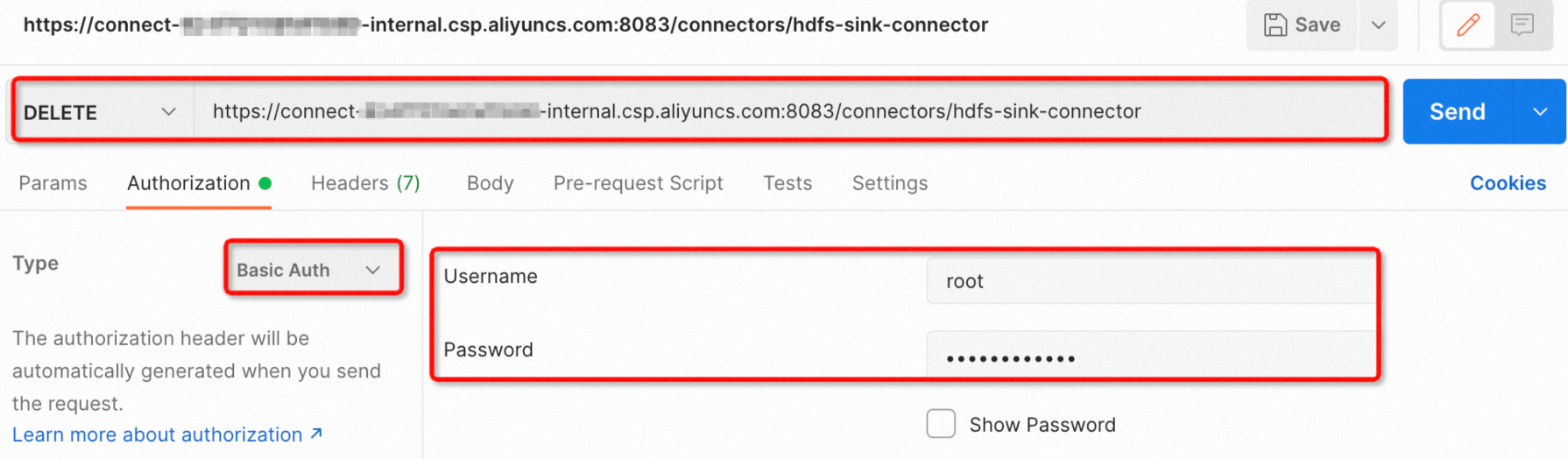The width and height of the screenshot is (1568, 459).
Task: Enable the Show Password checkbox
Action: [x=941, y=424]
